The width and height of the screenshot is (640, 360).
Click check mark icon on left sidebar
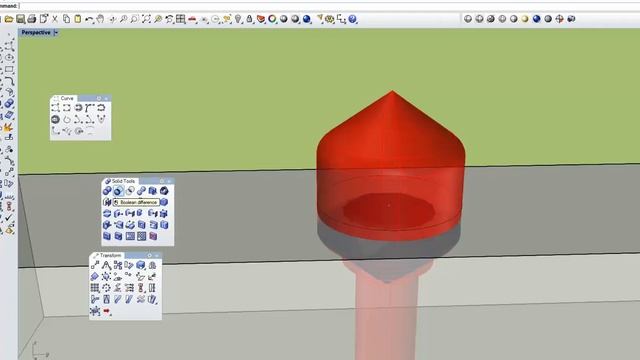coord(9,218)
